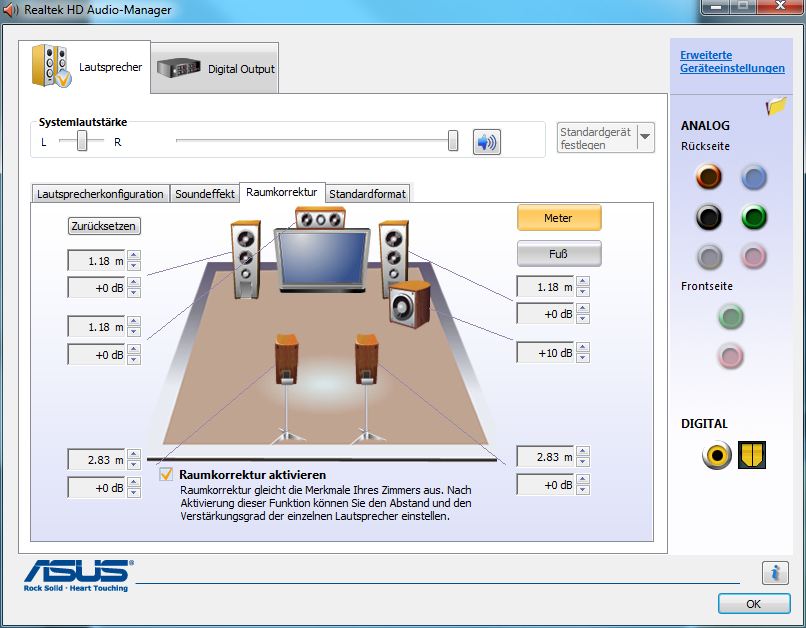Screen dimensions: 806x628
Task: Click the green front panel jack
Action: pos(730,316)
